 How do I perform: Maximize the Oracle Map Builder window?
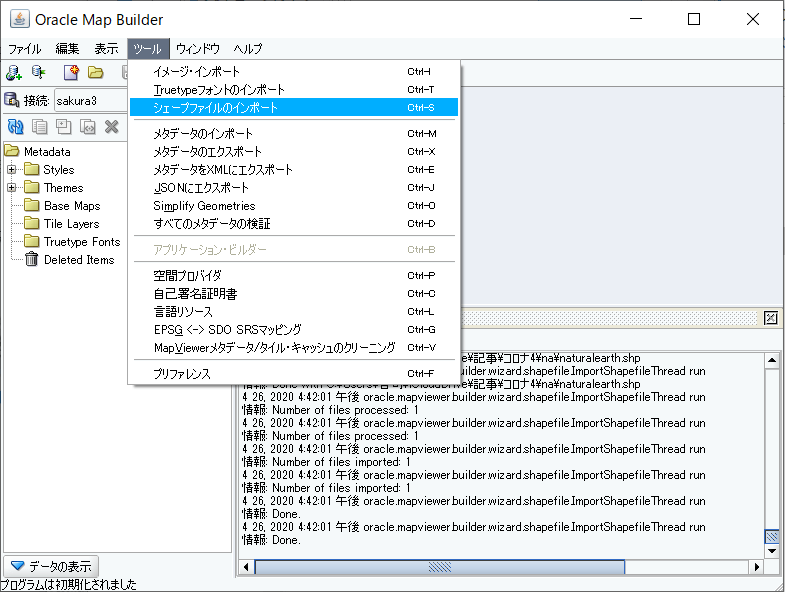[x=694, y=19]
